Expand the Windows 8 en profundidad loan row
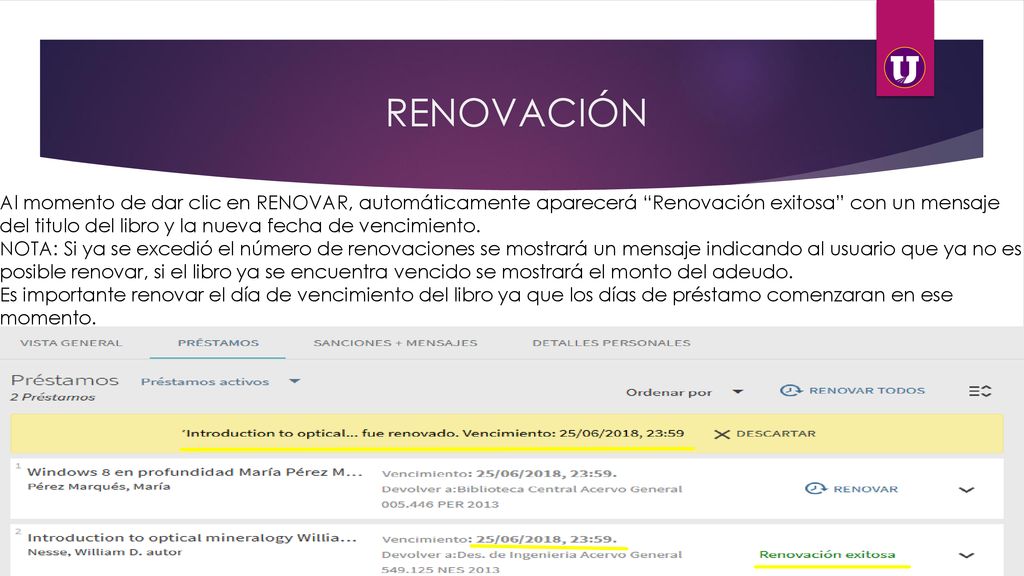Screen dimensions: 1024x576 point(966,490)
